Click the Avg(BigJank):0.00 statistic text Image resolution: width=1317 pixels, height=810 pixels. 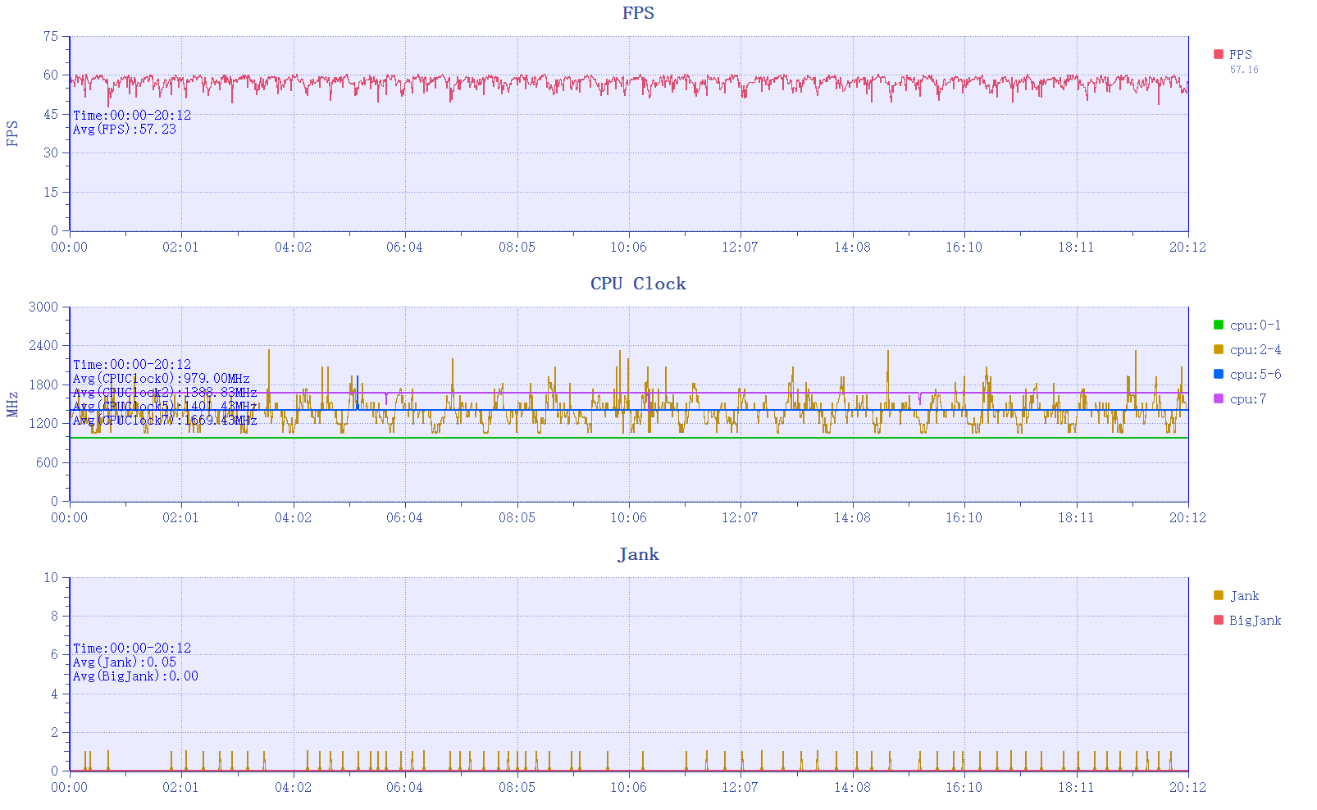tap(135, 676)
